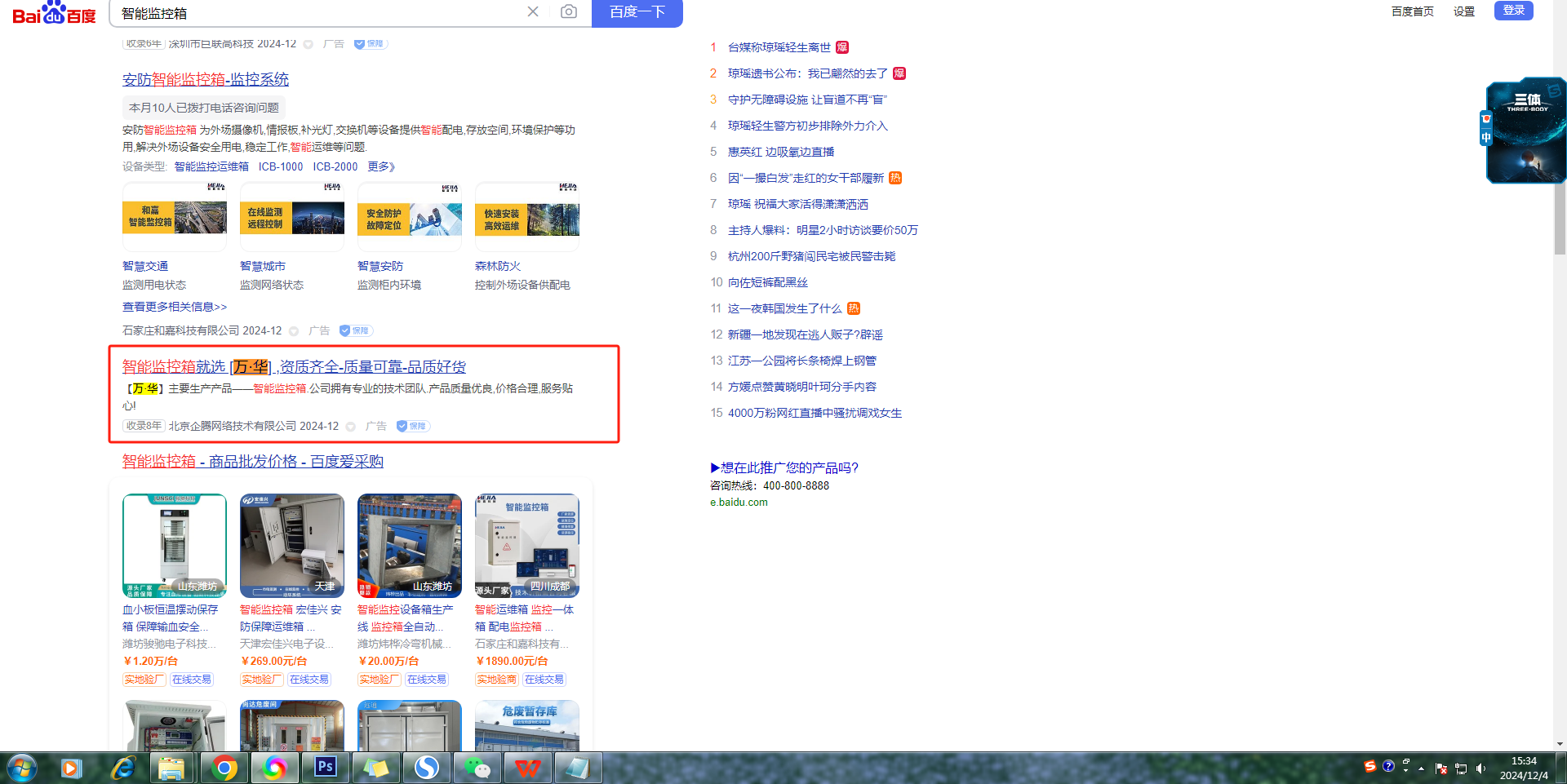Open product link 智能监控设备箱生产线
This screenshot has width=1567, height=784.
406,618
